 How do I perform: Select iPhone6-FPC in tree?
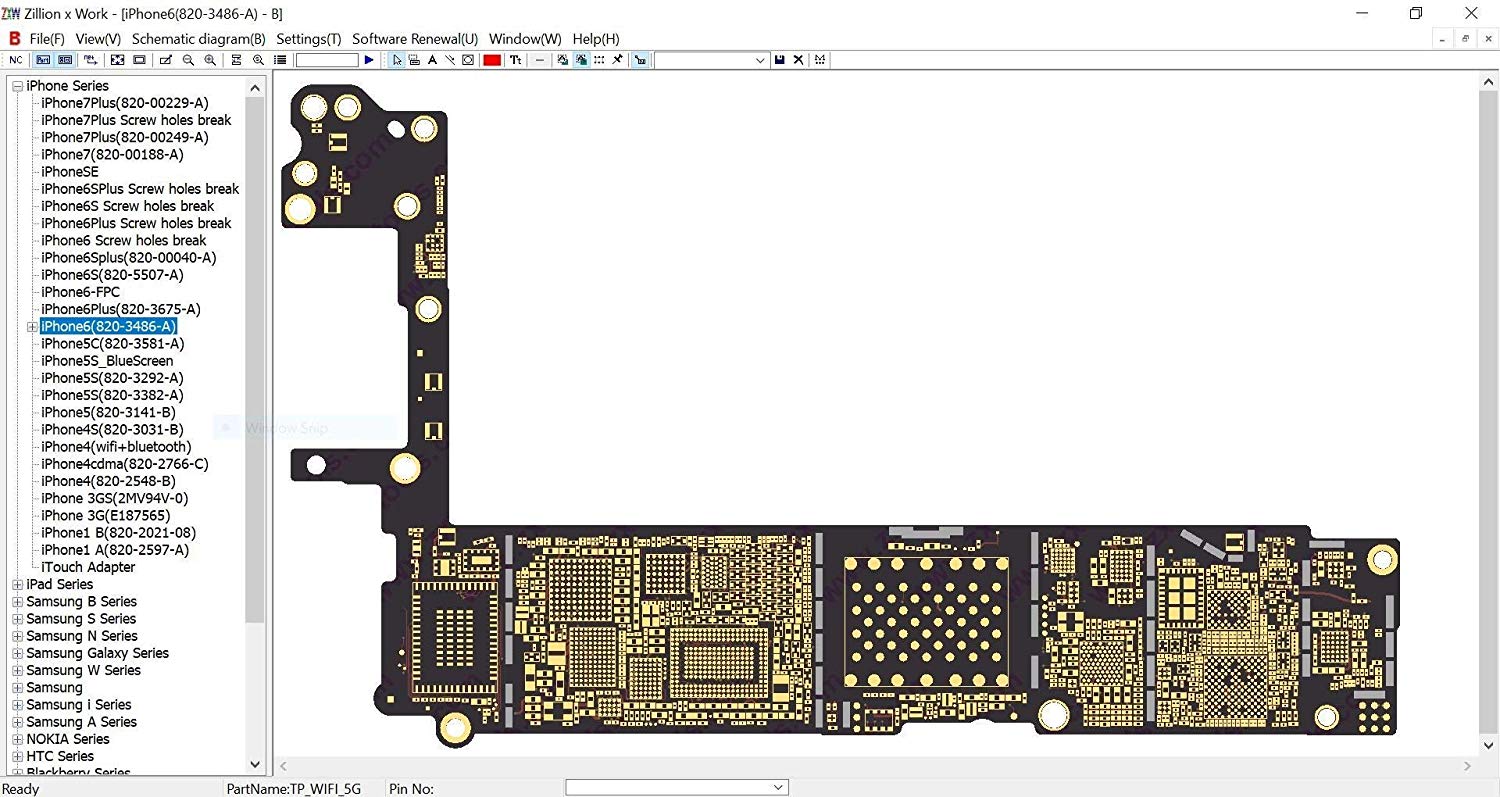pyautogui.click(x=80, y=292)
